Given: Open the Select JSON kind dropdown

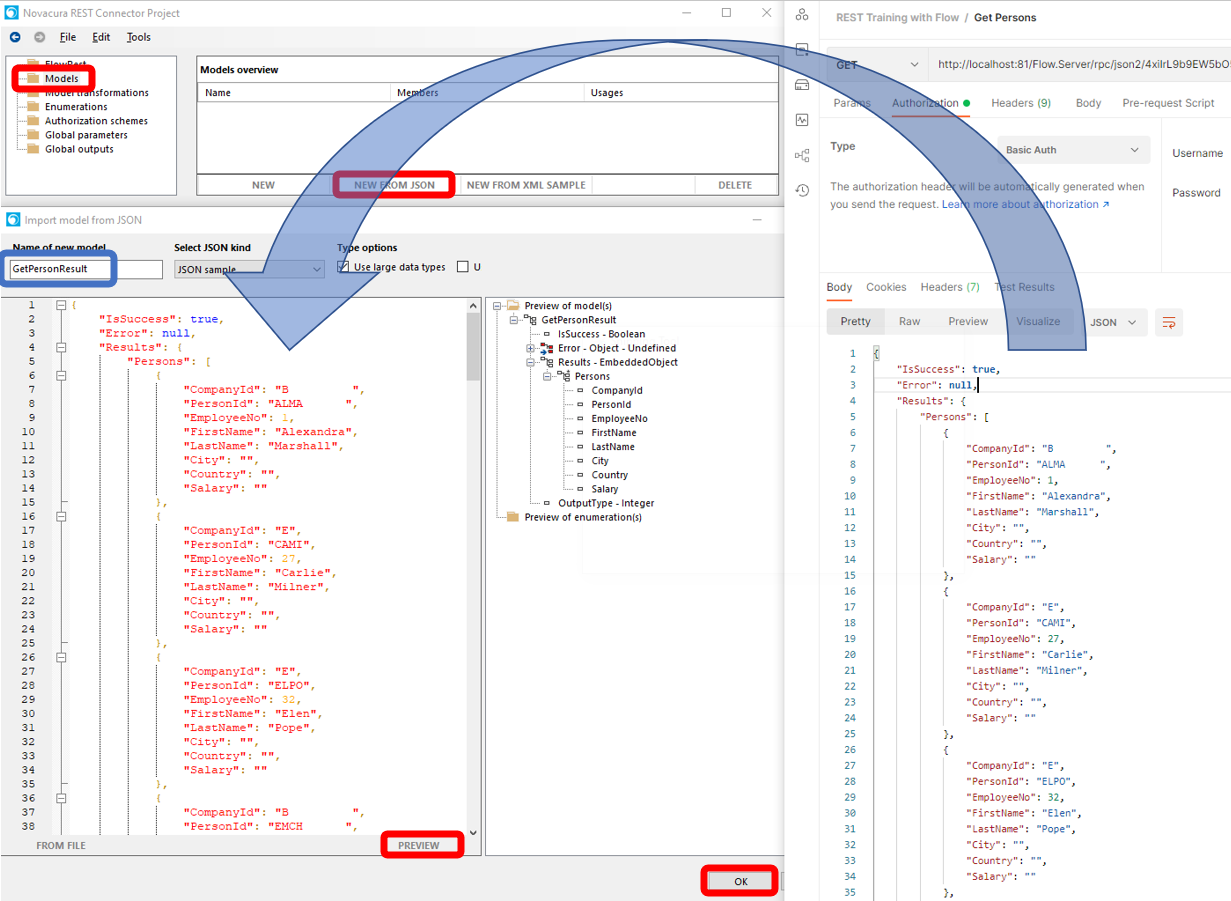Looking at the screenshot, I should [249, 269].
